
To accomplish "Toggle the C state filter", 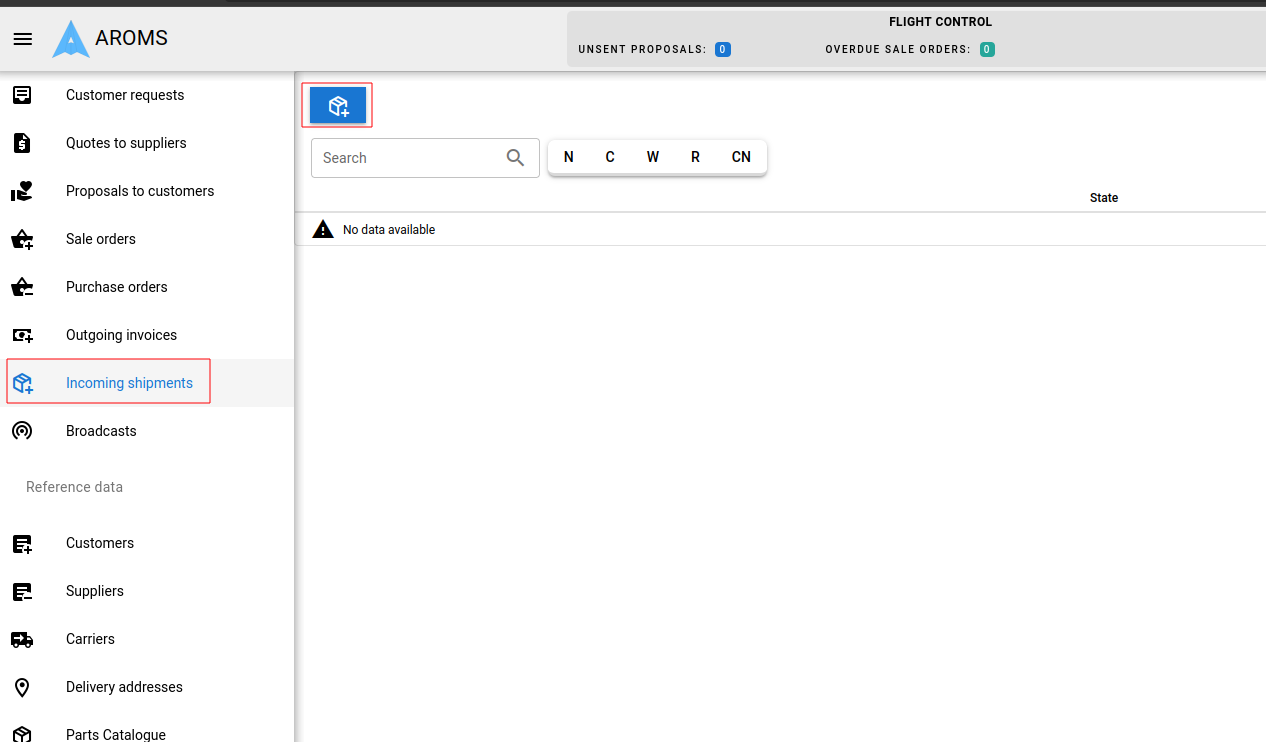I will coord(610,157).
